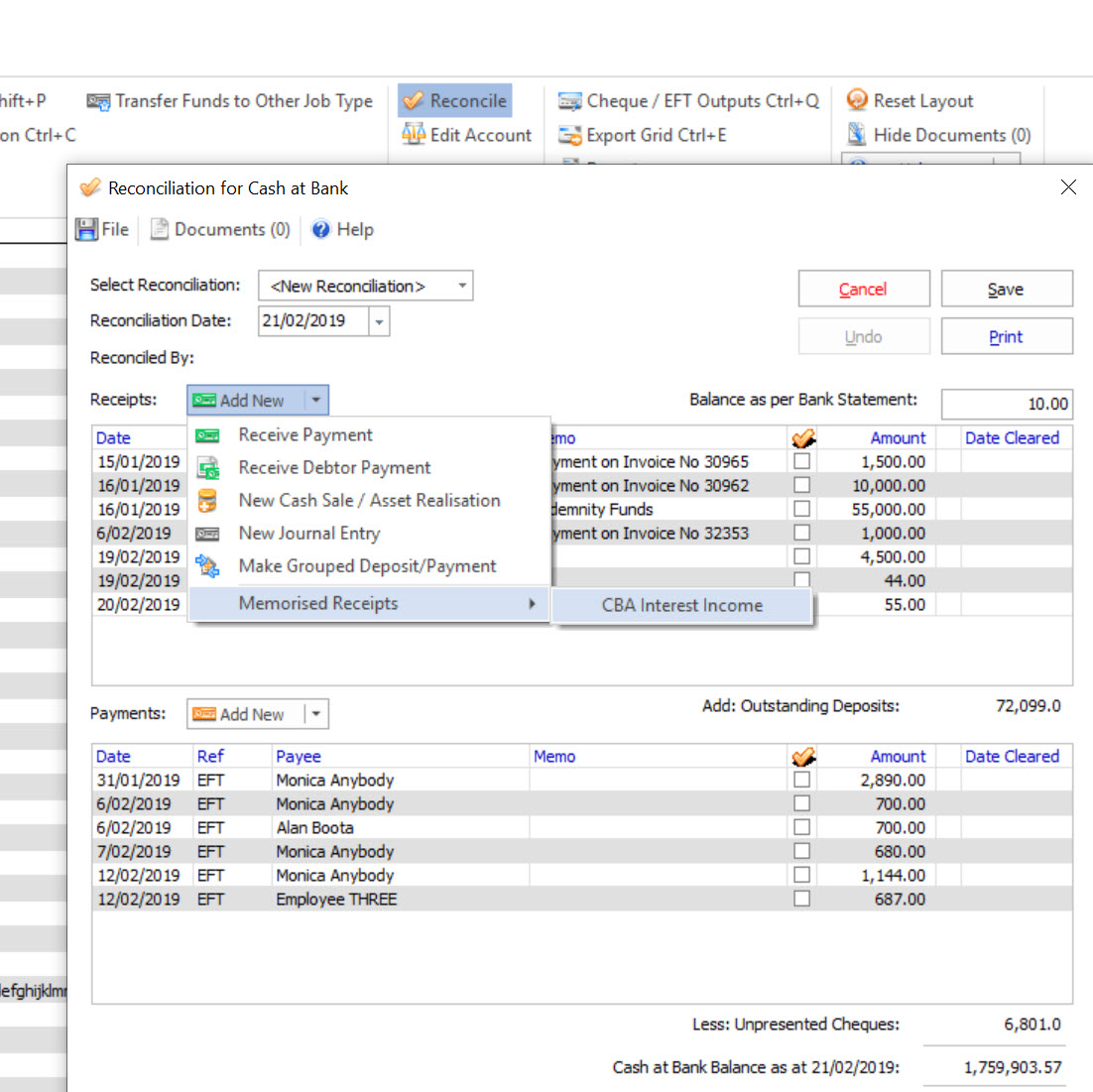
Task: Check the payment checkbox for Alan Boota
Action: click(801, 827)
